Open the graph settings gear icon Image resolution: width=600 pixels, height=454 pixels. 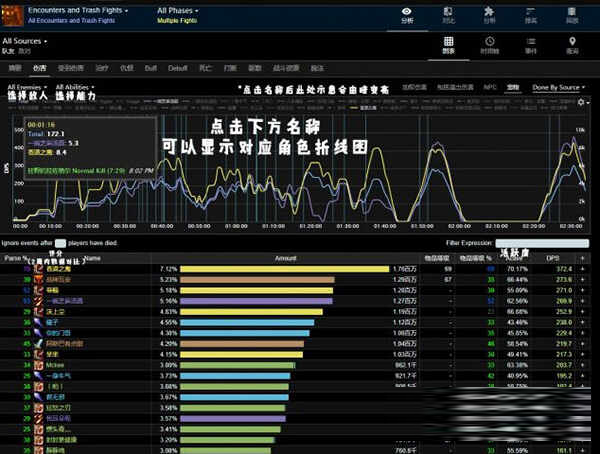point(581,102)
